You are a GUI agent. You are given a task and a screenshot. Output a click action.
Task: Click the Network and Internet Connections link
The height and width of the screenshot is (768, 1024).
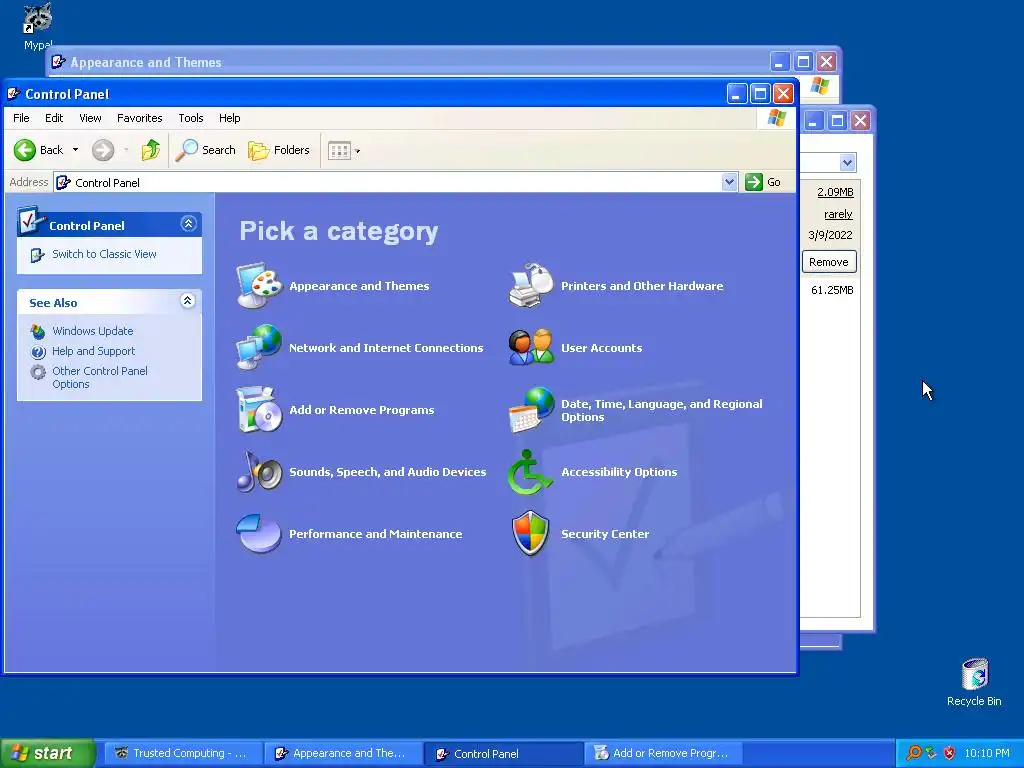(x=386, y=348)
